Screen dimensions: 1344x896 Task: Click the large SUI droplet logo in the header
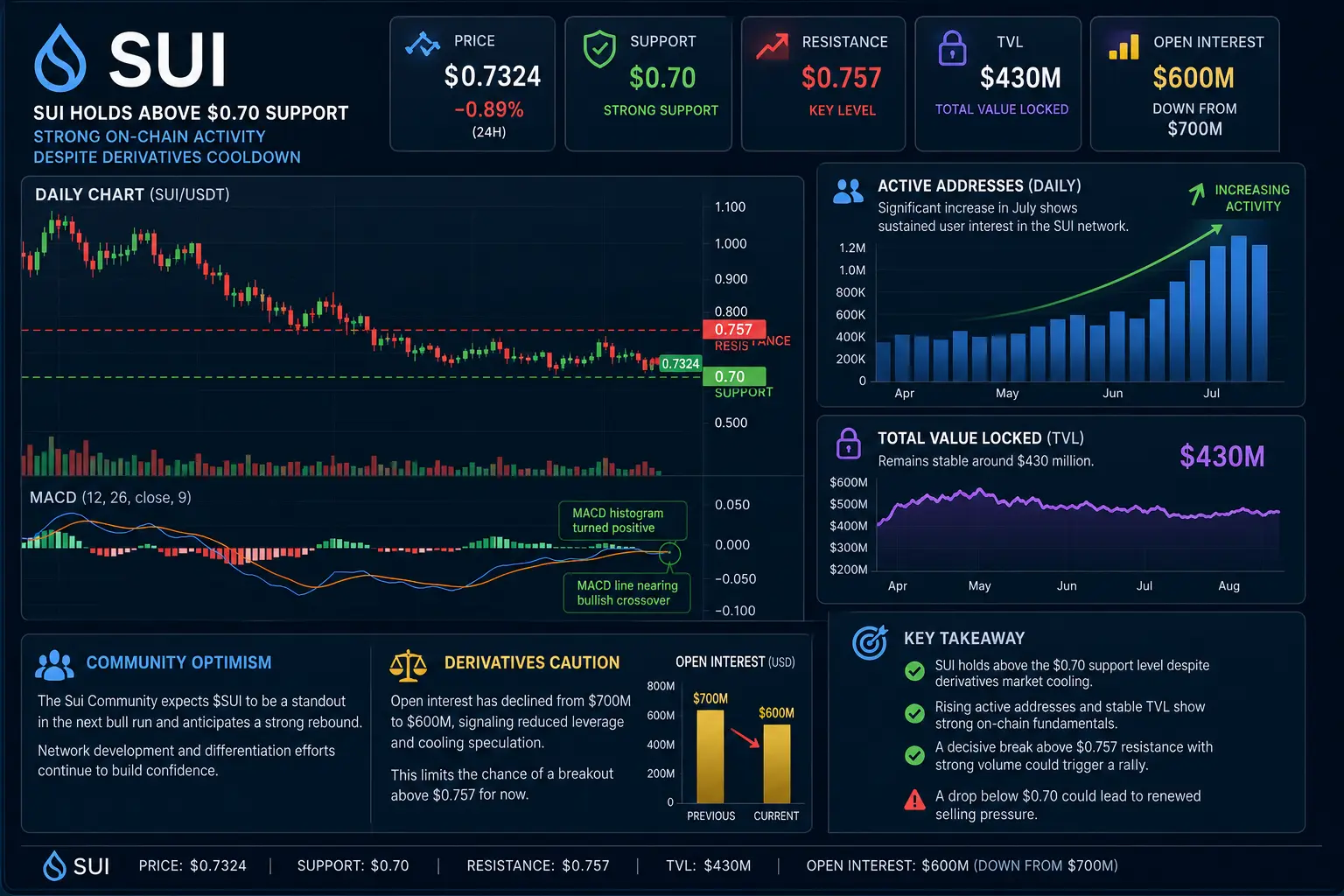[60, 58]
